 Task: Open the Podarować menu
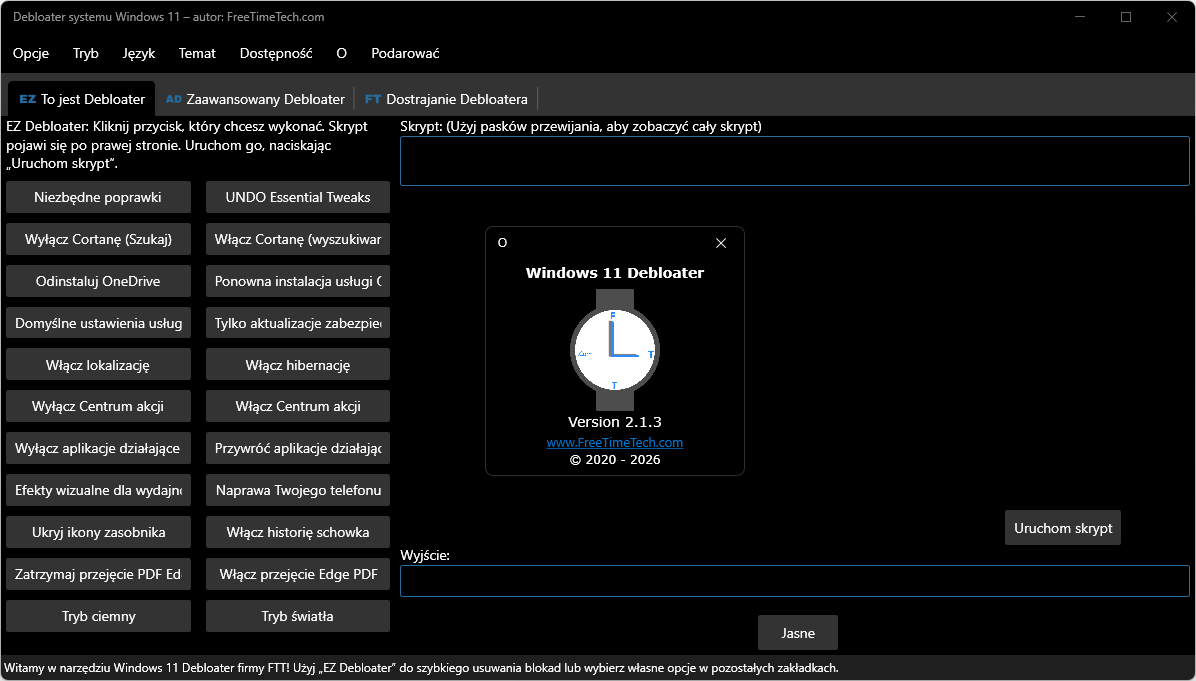[405, 53]
